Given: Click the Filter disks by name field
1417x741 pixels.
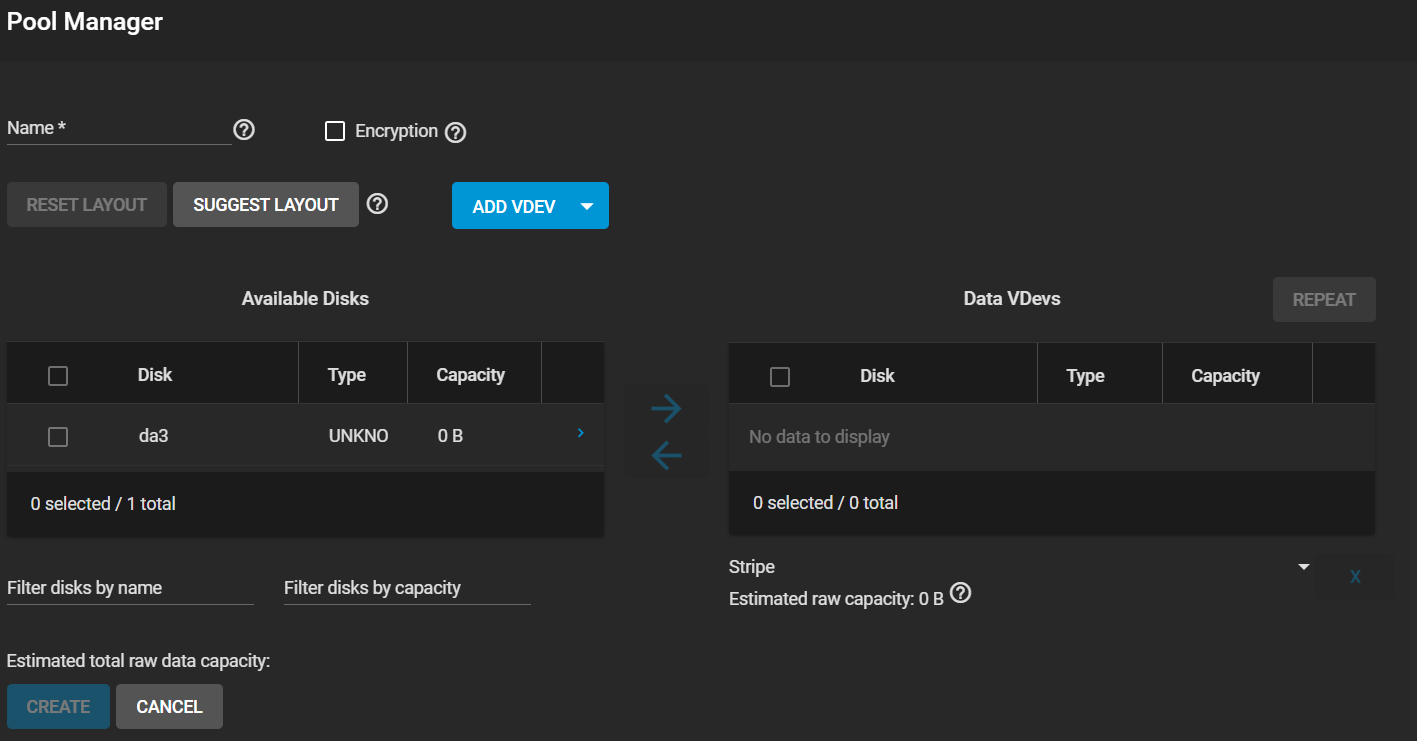Looking at the screenshot, I should tap(130, 588).
